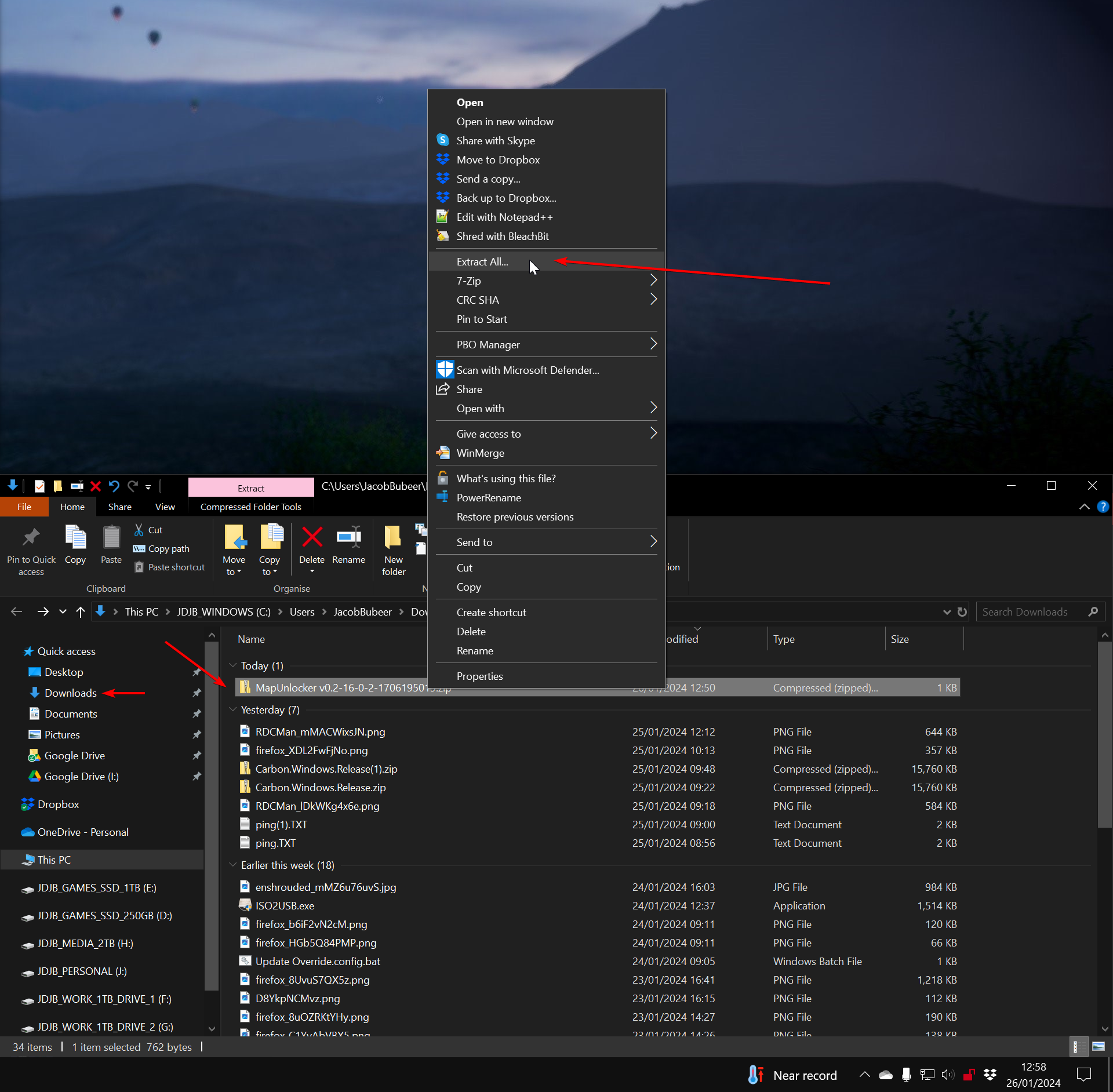Click the Paste clipboard icon
The height and width of the screenshot is (1092, 1113).
111,538
